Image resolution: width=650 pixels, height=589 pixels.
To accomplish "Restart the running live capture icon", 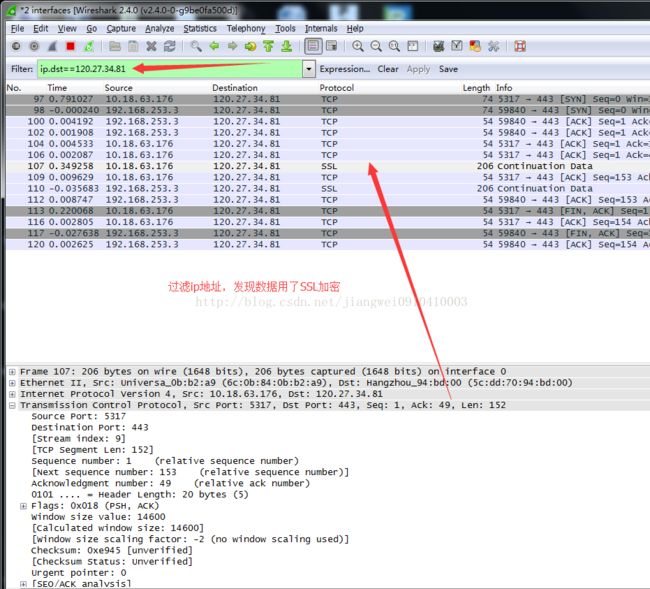I will [89, 46].
